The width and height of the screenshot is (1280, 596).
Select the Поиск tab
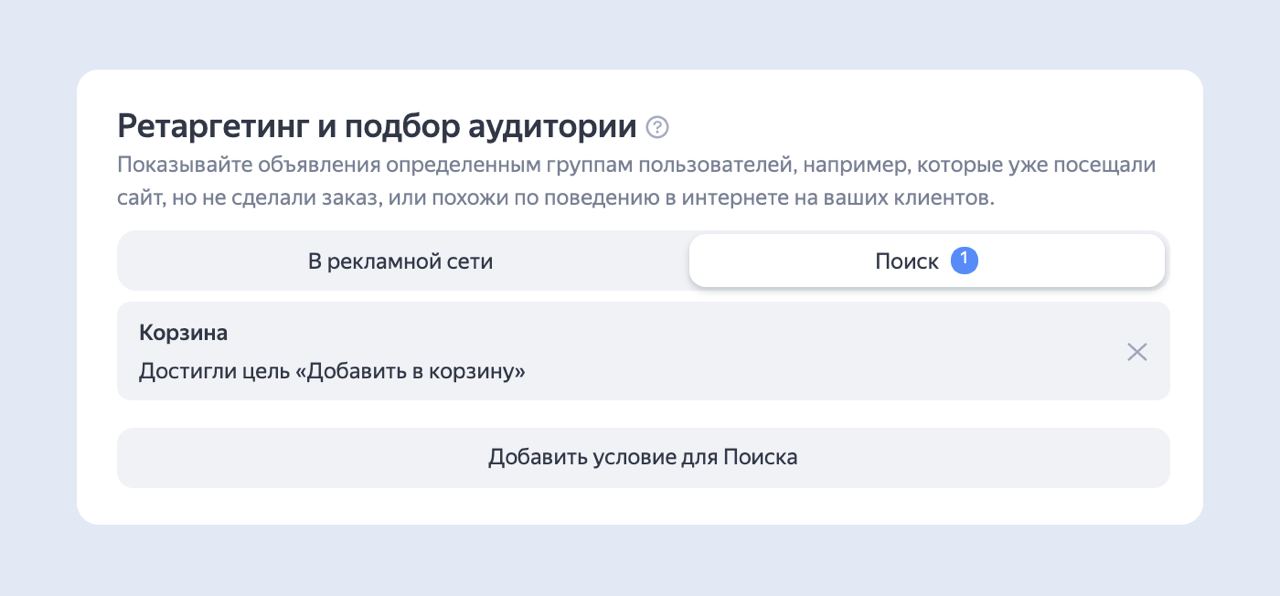[906, 262]
